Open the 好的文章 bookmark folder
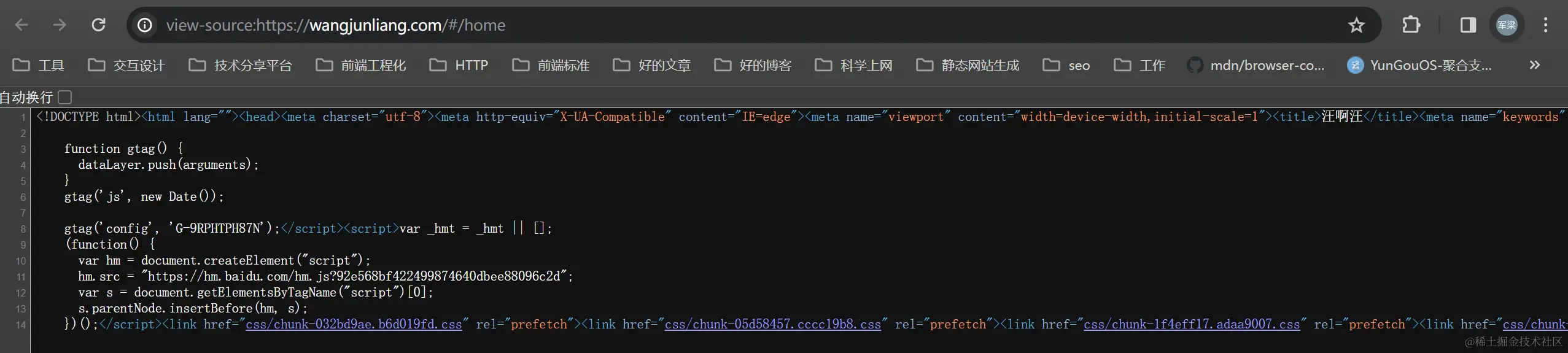This screenshot has height=353, width=1568. [x=651, y=65]
